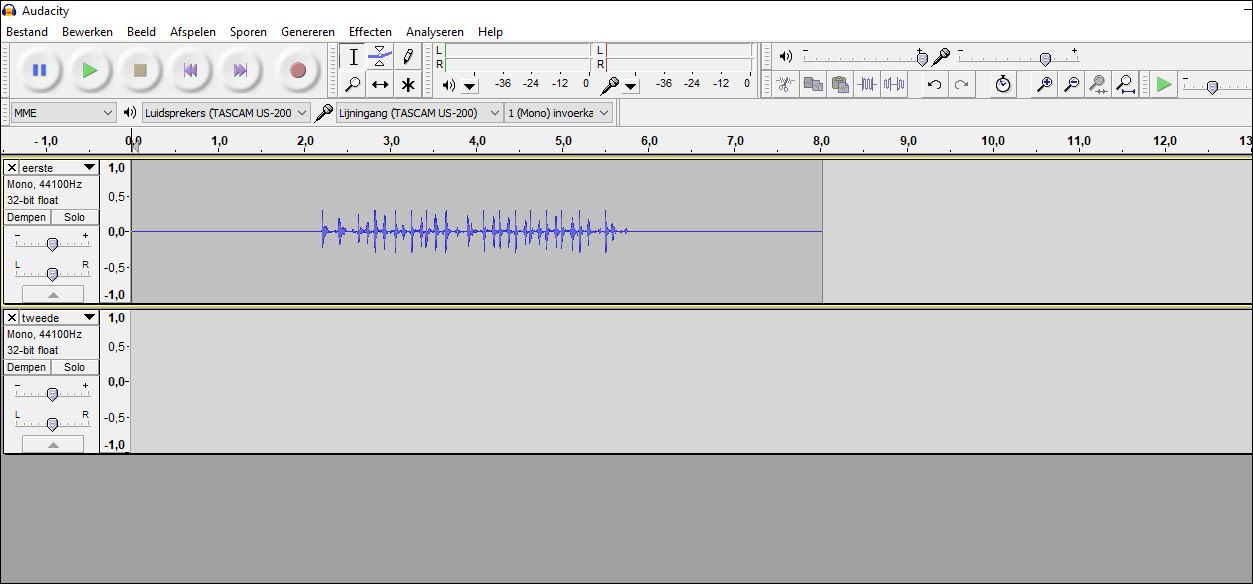Open the Sporen menu
The height and width of the screenshot is (584, 1253).
tap(248, 32)
